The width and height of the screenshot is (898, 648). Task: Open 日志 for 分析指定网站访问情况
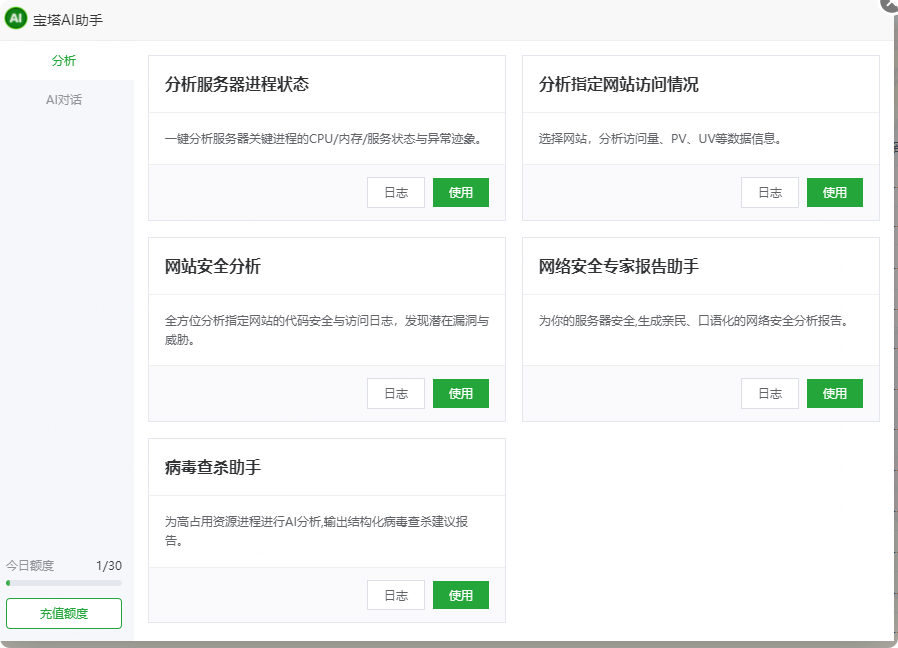pos(769,192)
